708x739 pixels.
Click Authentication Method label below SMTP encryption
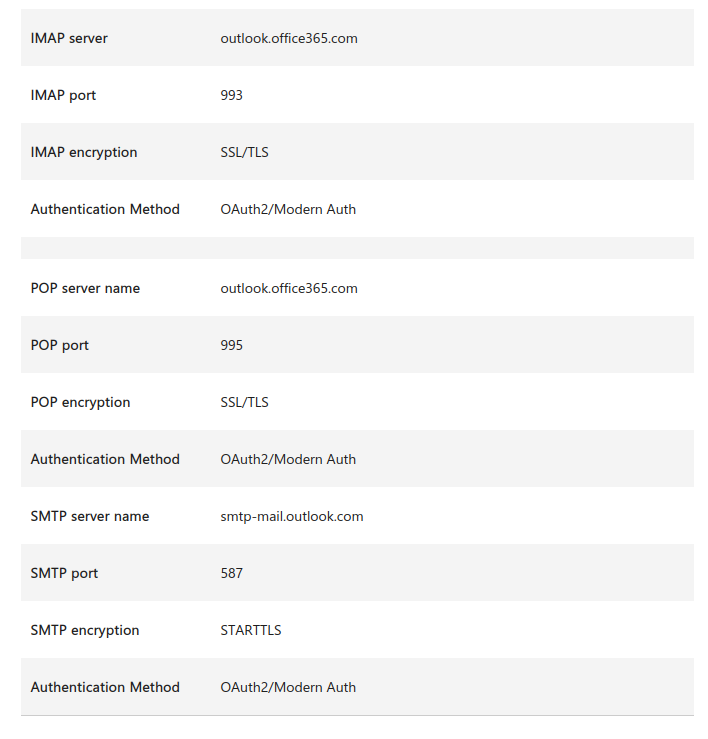(105, 687)
